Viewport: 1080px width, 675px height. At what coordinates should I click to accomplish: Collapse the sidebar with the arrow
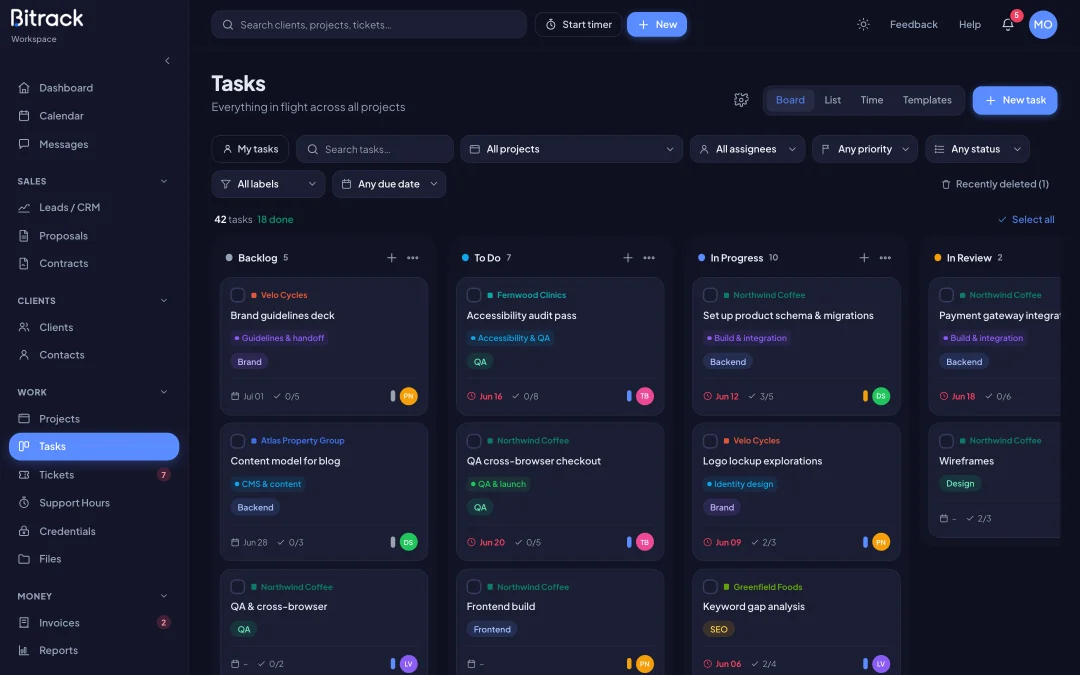167,61
